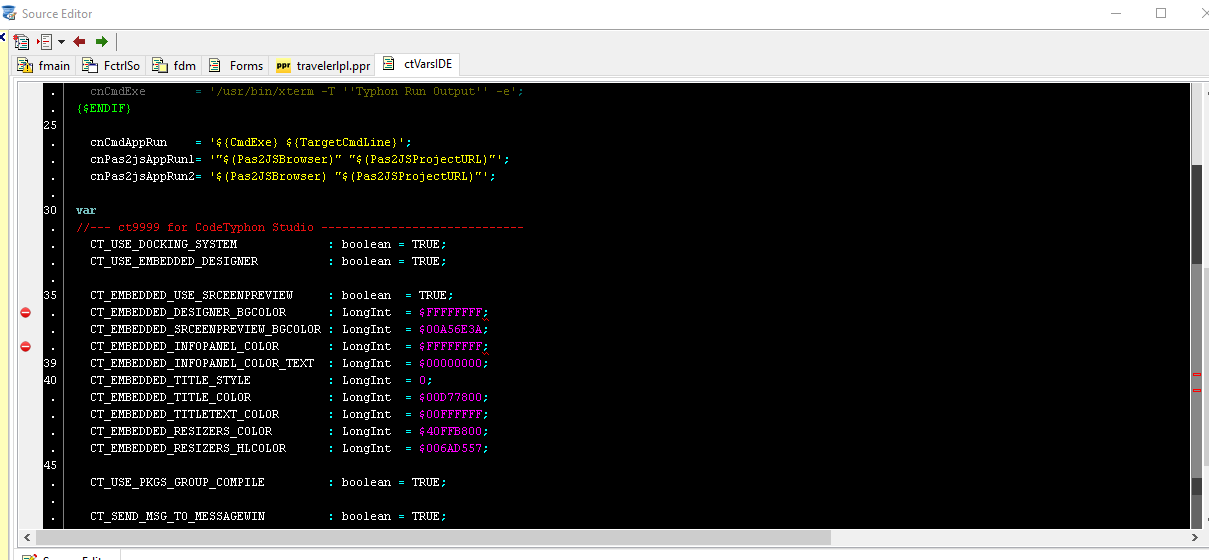Open the dropdown arrow beside the list icon
Image resolution: width=1209 pixels, height=560 pixels.
click(x=61, y=42)
